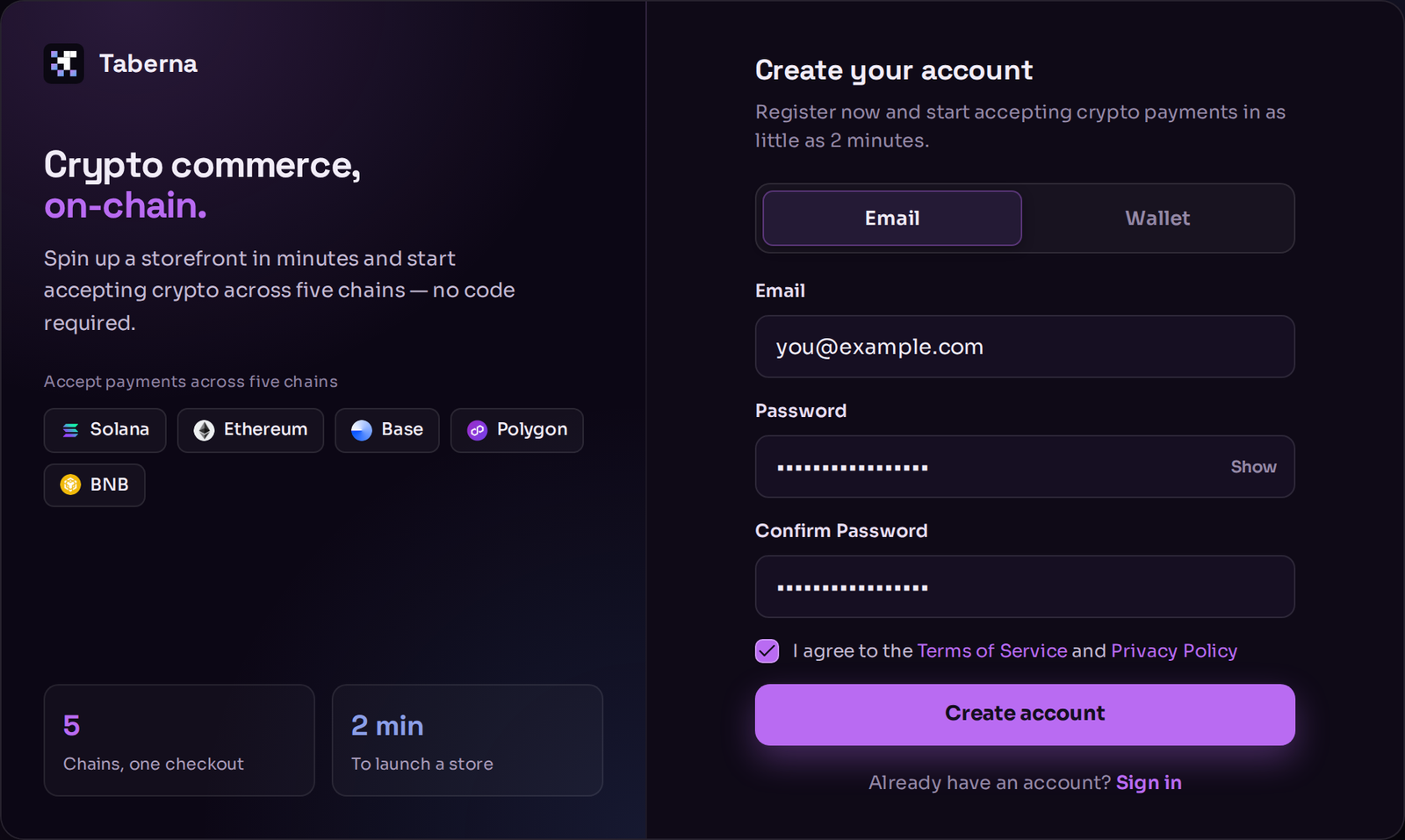Submit with Create account button

[x=1025, y=714]
